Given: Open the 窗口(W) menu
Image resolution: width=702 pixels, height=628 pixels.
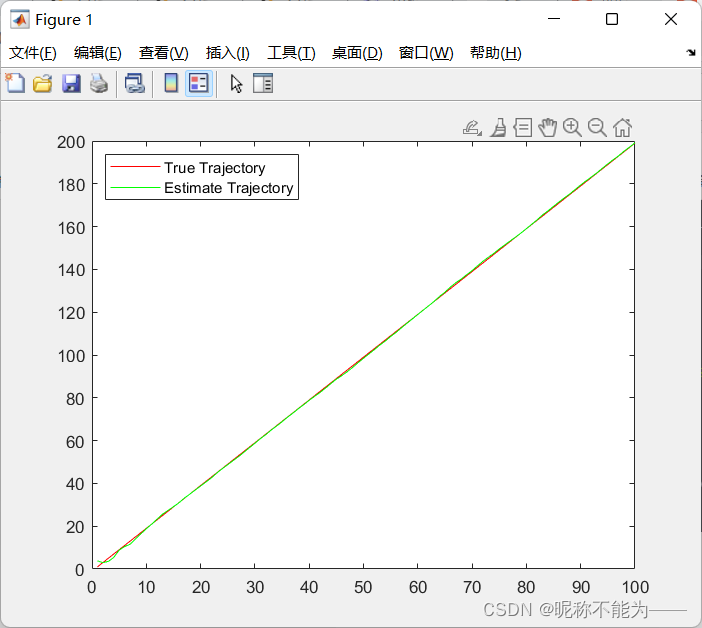Looking at the screenshot, I should pos(426,53).
